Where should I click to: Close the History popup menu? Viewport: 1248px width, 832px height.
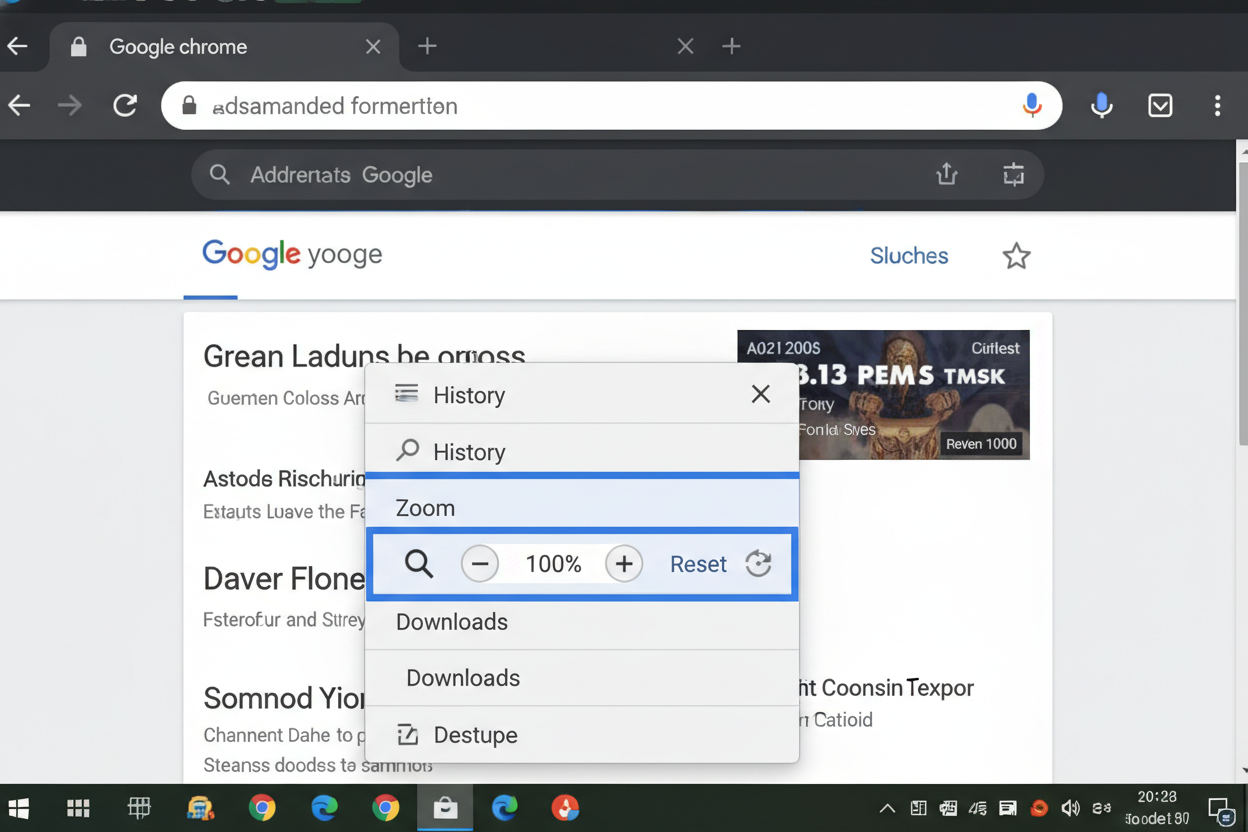coord(760,394)
